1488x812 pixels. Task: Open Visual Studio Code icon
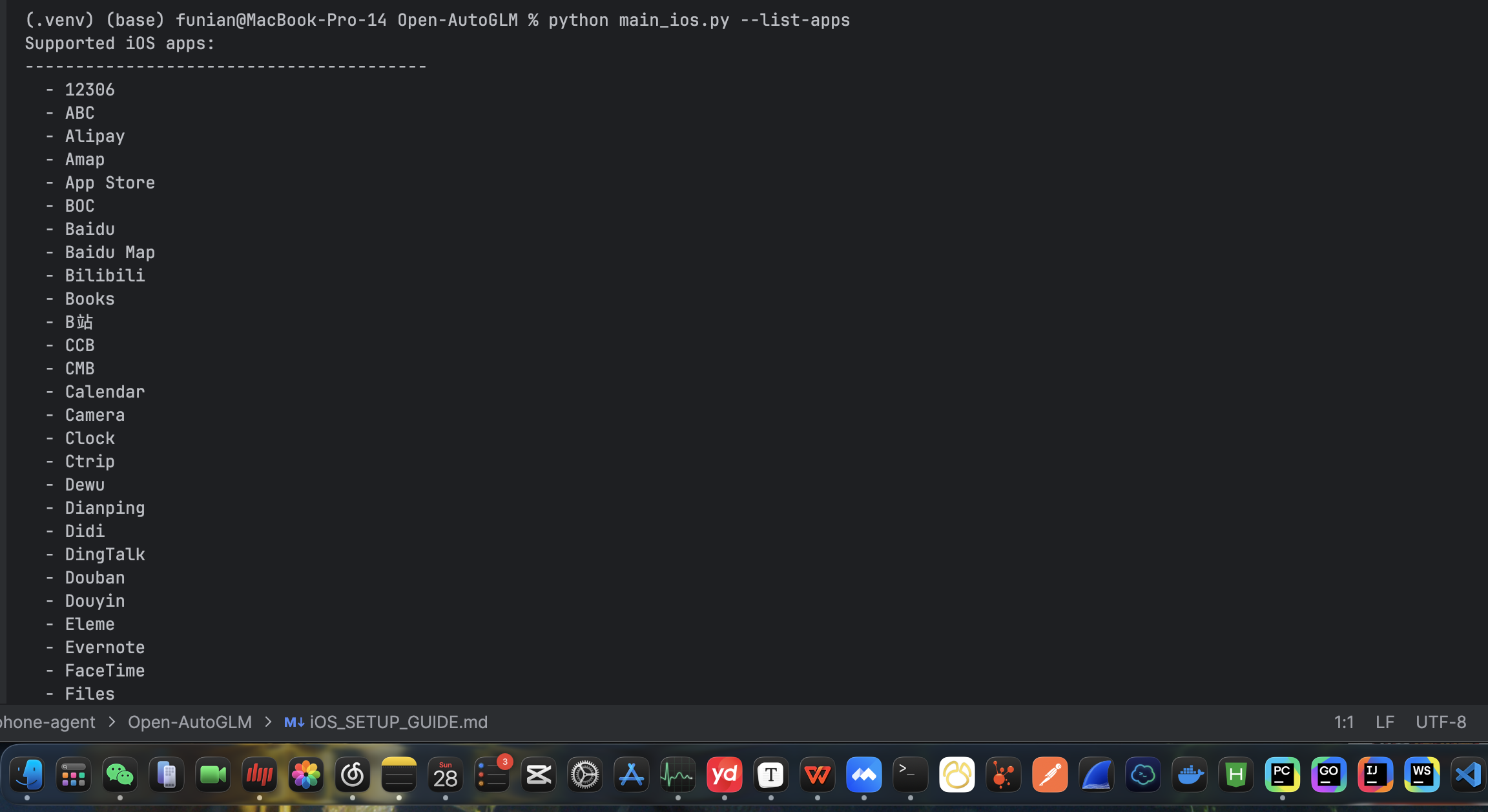tap(1467, 775)
